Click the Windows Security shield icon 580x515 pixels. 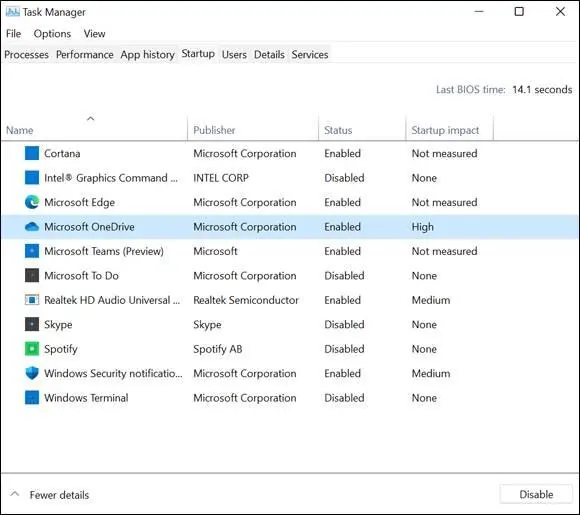32,373
